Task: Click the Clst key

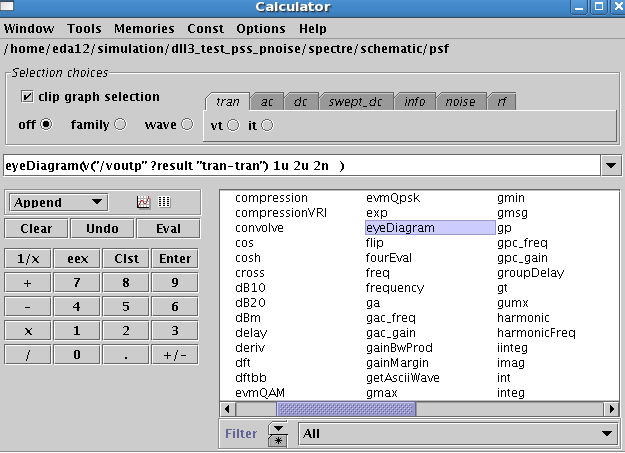Action: (x=126, y=259)
